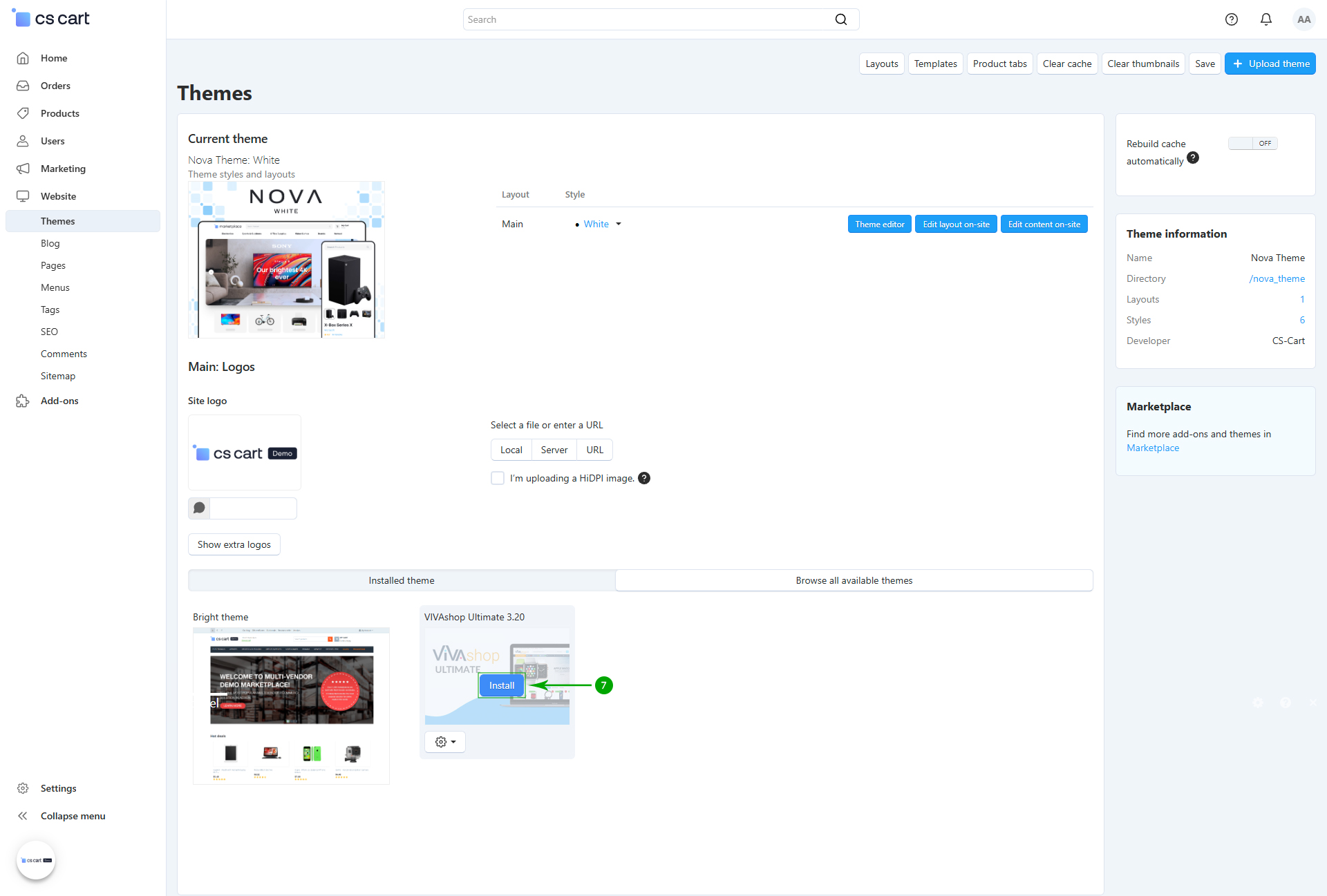Click the Install button on VIVAshop theme

[502, 685]
